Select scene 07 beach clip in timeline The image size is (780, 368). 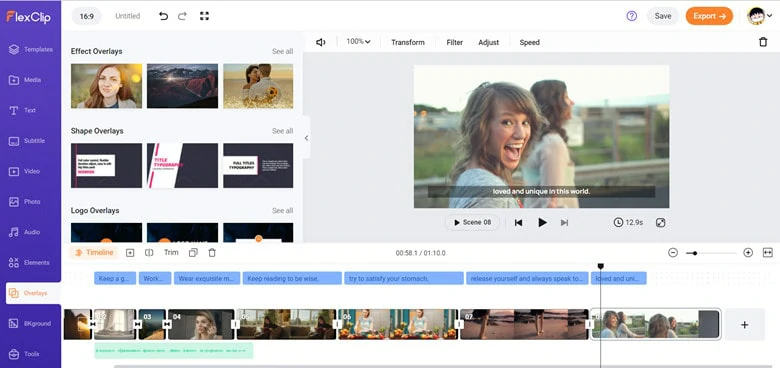point(524,324)
